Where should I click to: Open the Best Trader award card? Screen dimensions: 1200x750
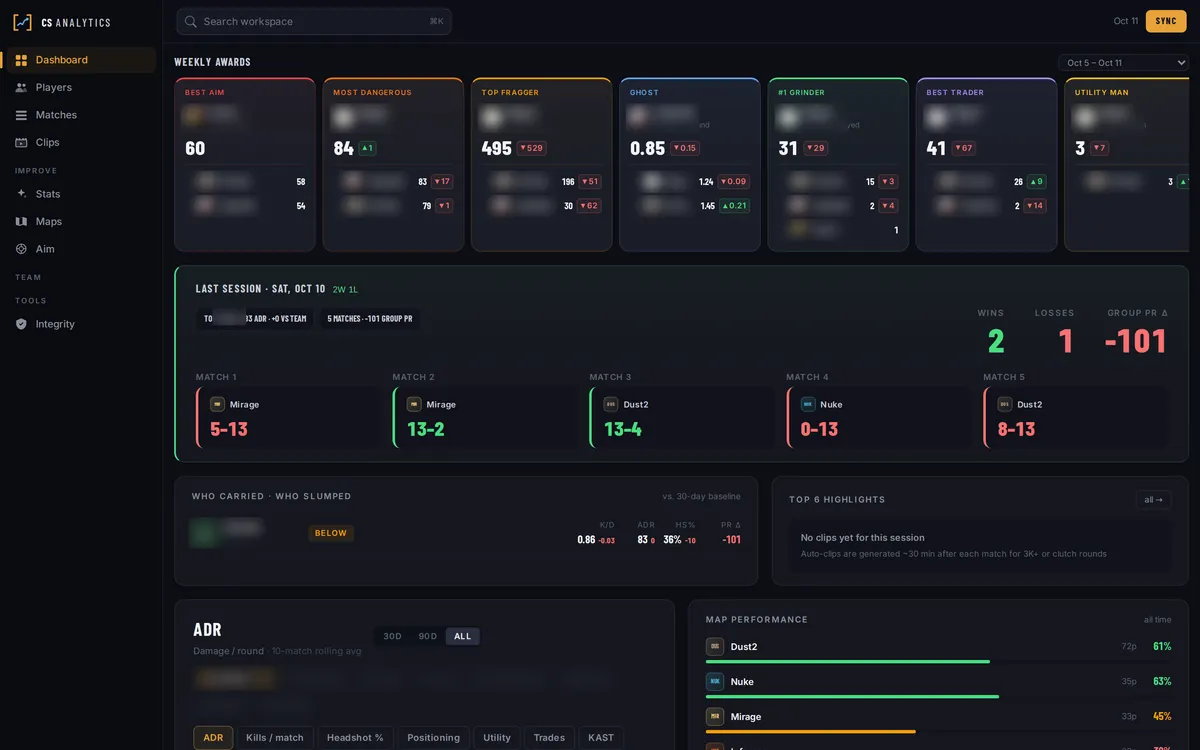[986, 164]
